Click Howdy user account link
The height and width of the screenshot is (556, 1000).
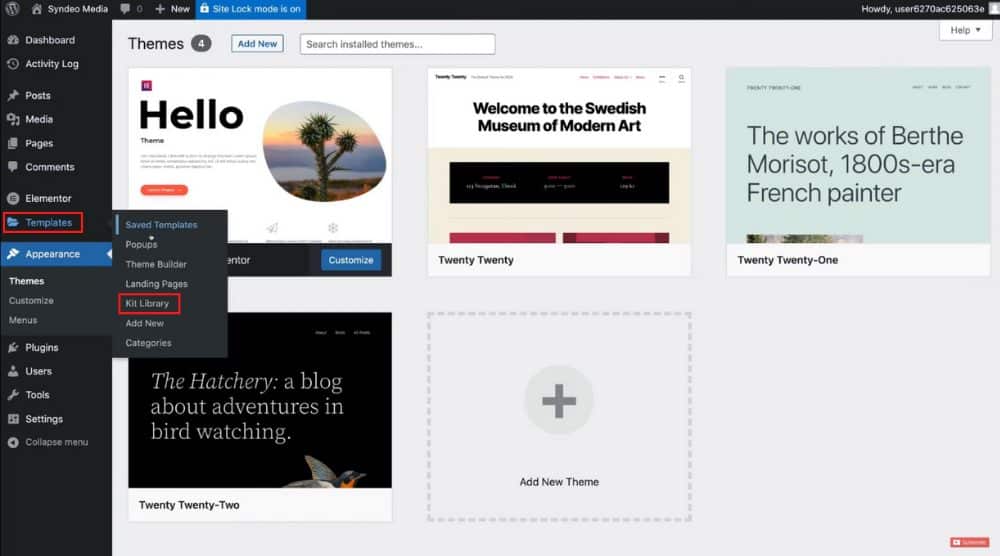(x=922, y=9)
